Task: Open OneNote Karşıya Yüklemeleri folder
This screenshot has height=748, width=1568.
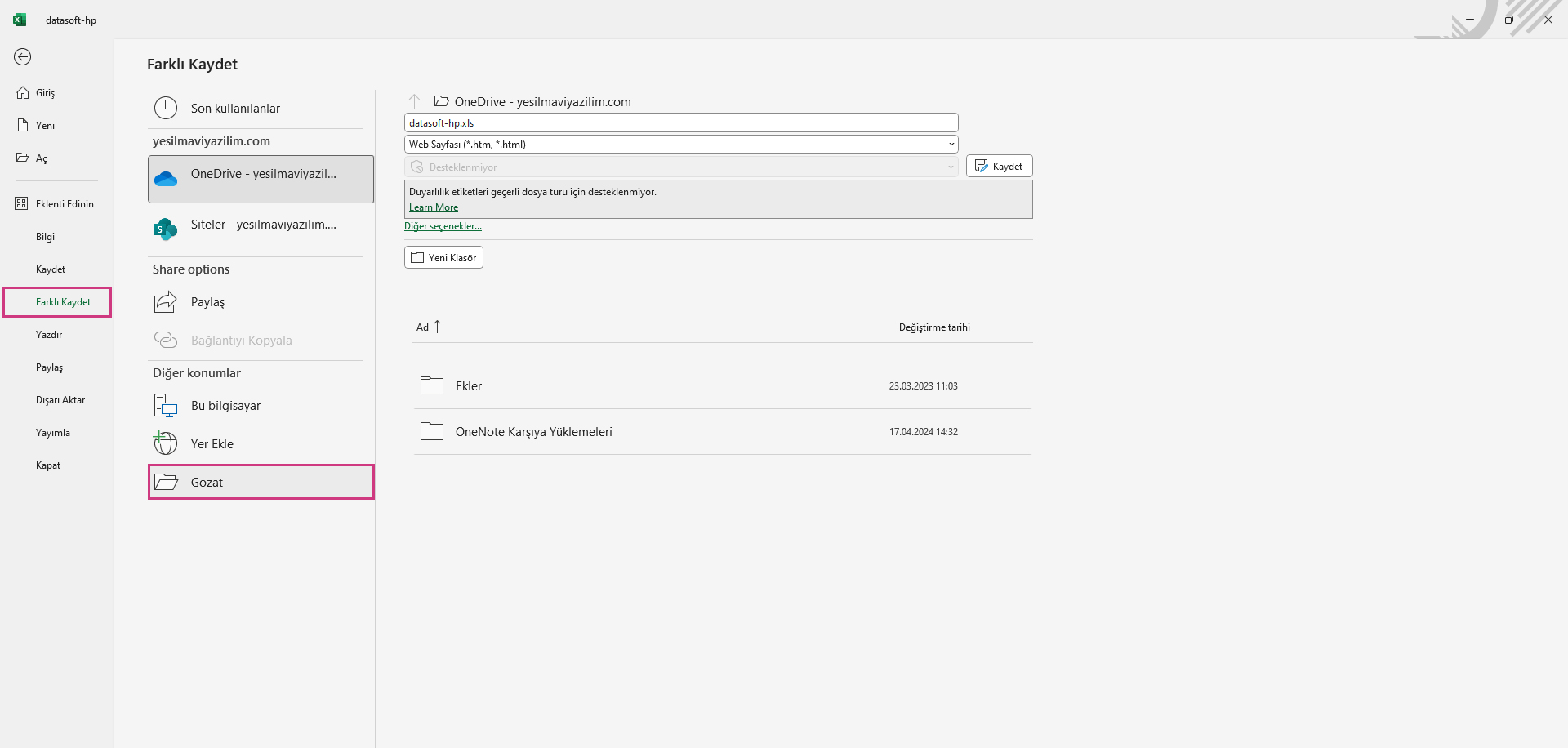Action: (533, 432)
